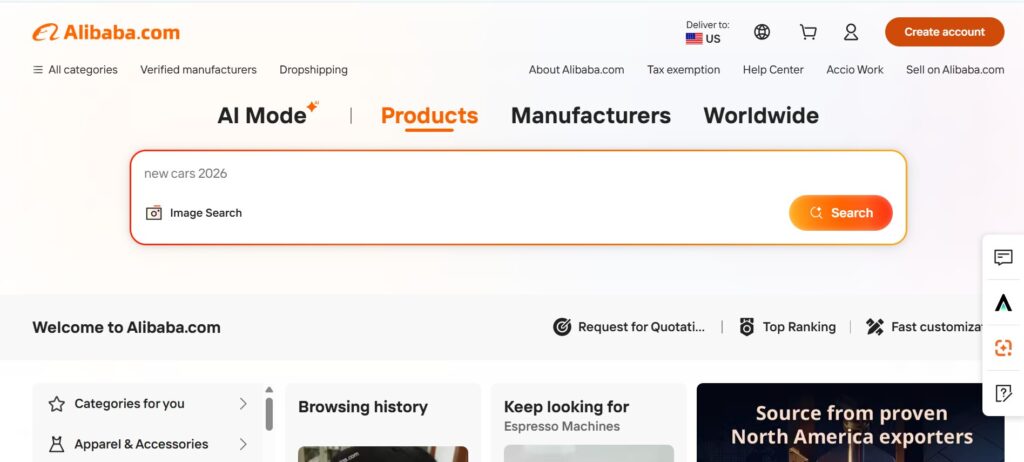Open the North America exporters banner
1024x462 pixels.
click(850, 423)
